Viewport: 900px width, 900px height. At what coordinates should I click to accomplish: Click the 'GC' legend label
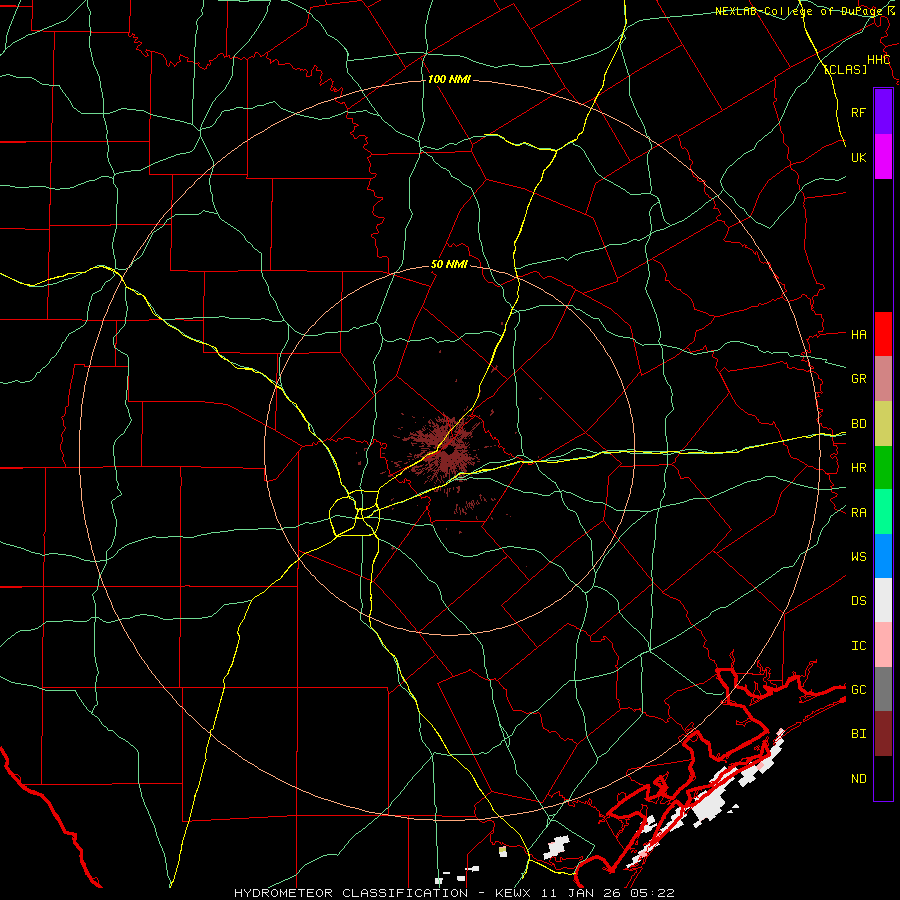[x=858, y=689]
